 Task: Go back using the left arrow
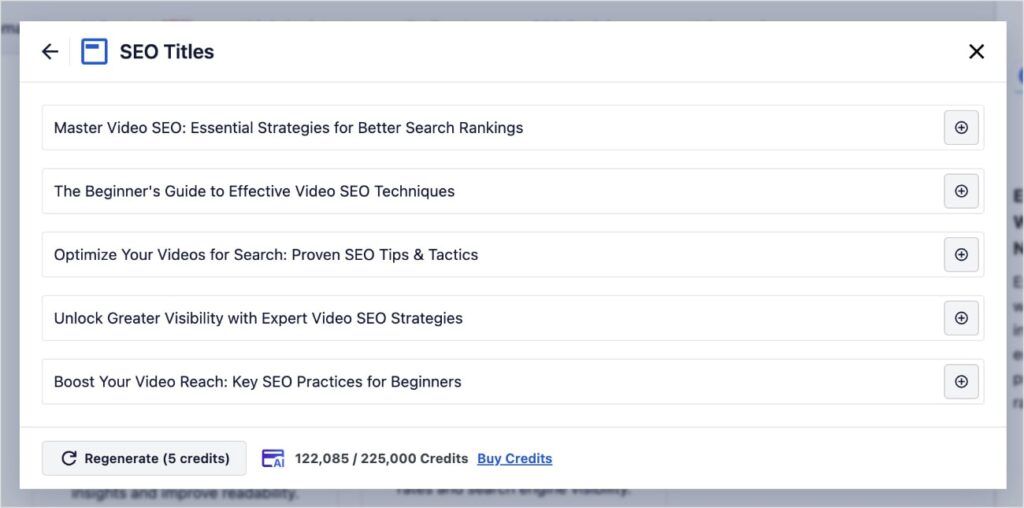pyautogui.click(x=50, y=52)
